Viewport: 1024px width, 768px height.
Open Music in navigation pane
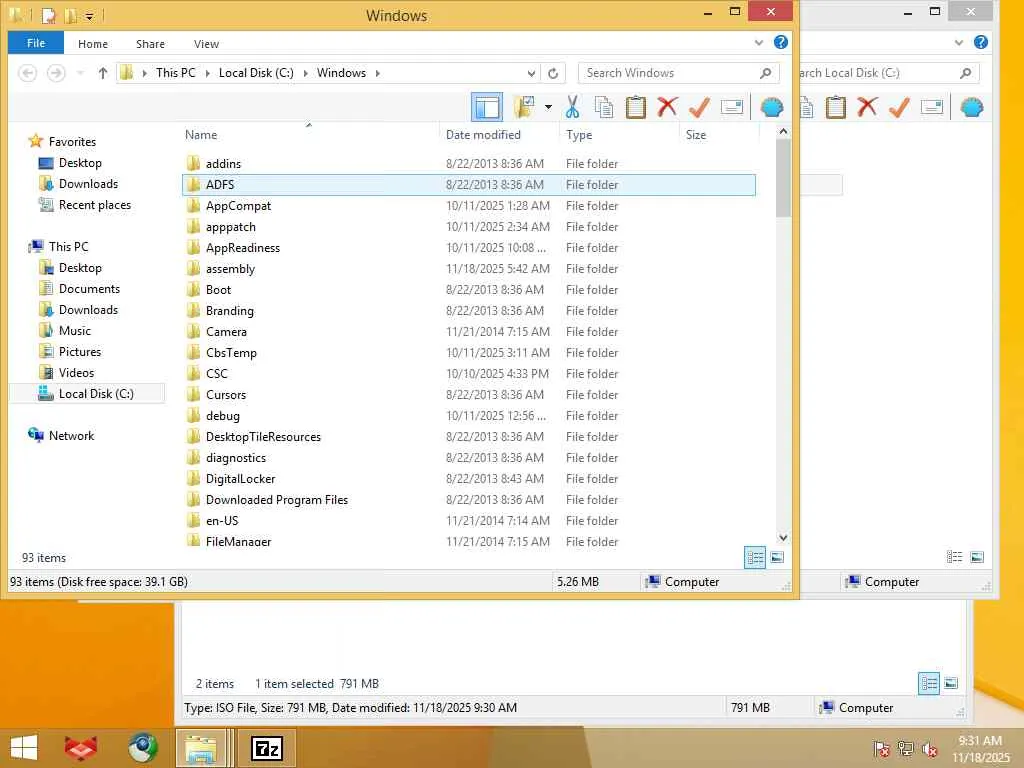tap(74, 330)
